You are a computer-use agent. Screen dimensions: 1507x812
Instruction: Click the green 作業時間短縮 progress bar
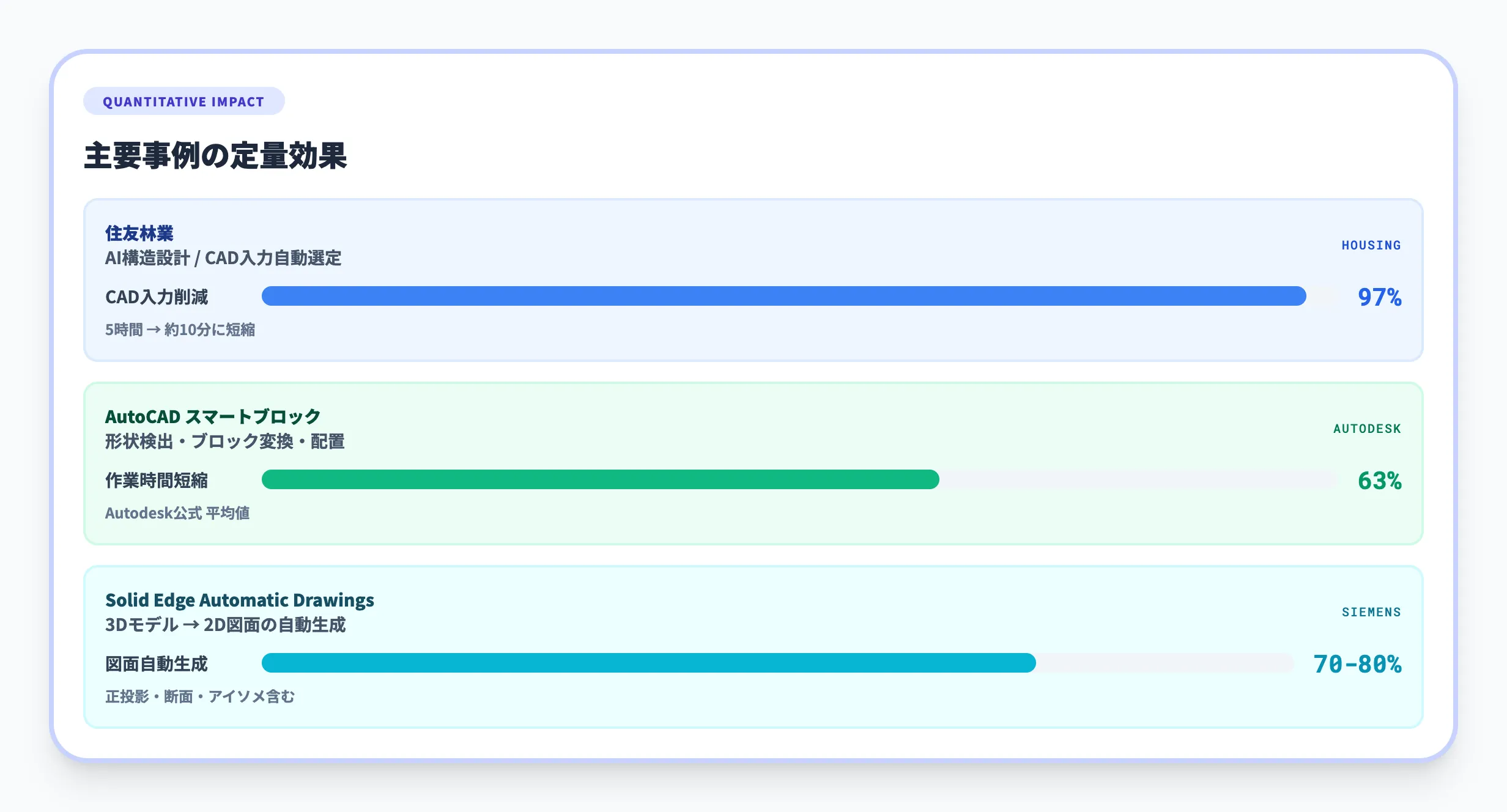[599, 479]
